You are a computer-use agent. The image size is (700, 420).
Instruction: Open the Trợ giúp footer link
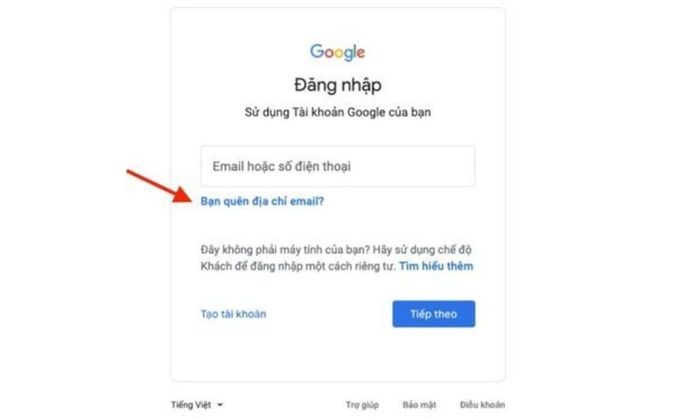[362, 405]
